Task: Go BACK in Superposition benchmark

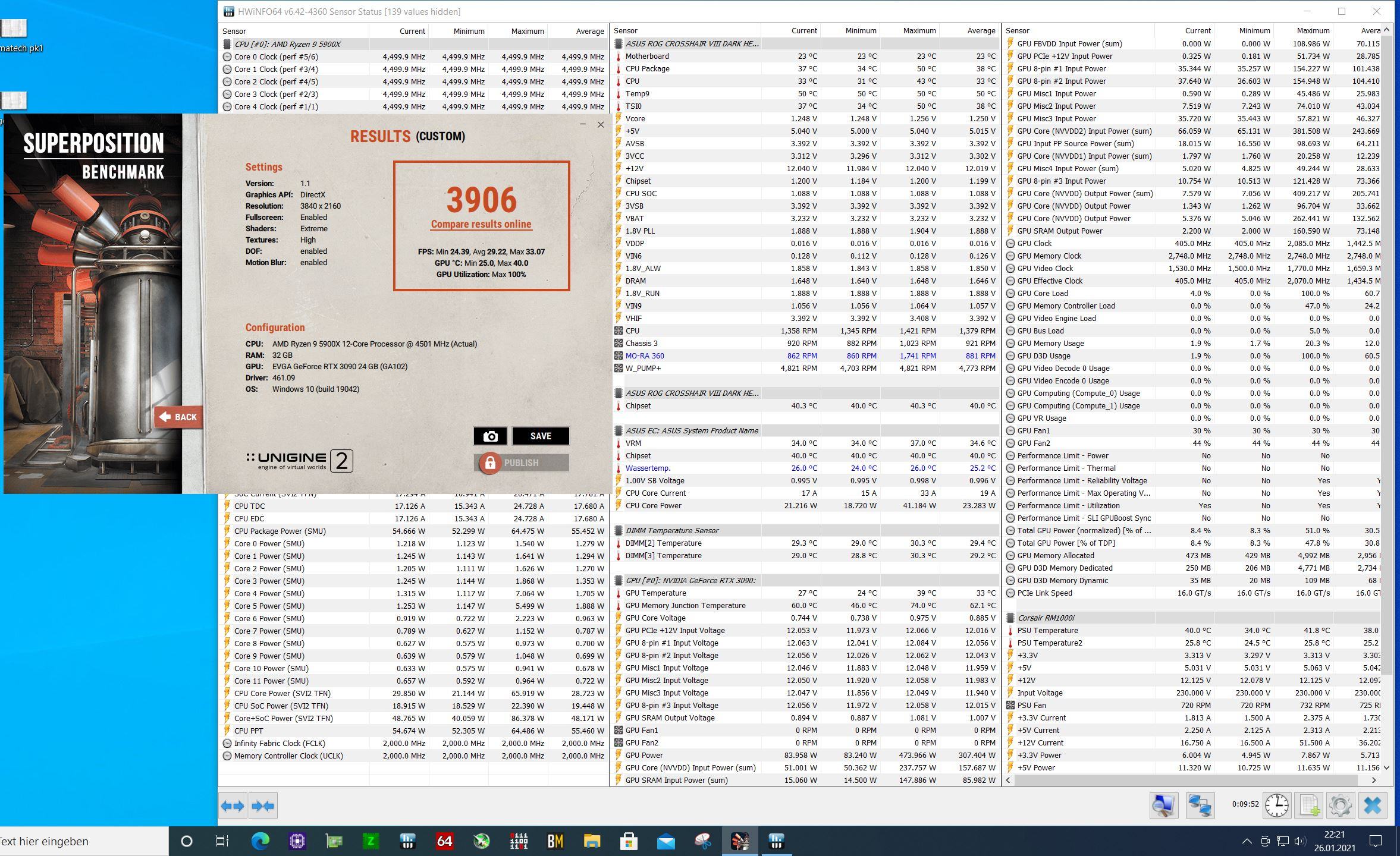Action: [x=178, y=417]
